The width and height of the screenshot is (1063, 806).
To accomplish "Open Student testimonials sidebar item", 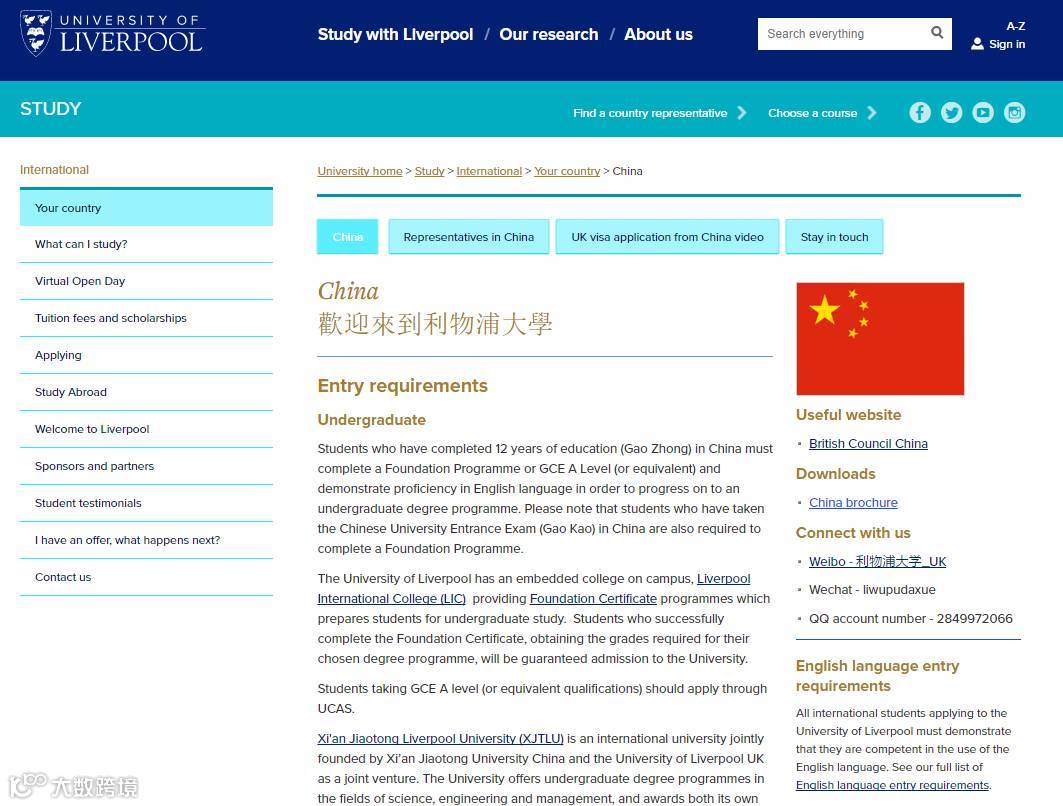I will (146, 503).
